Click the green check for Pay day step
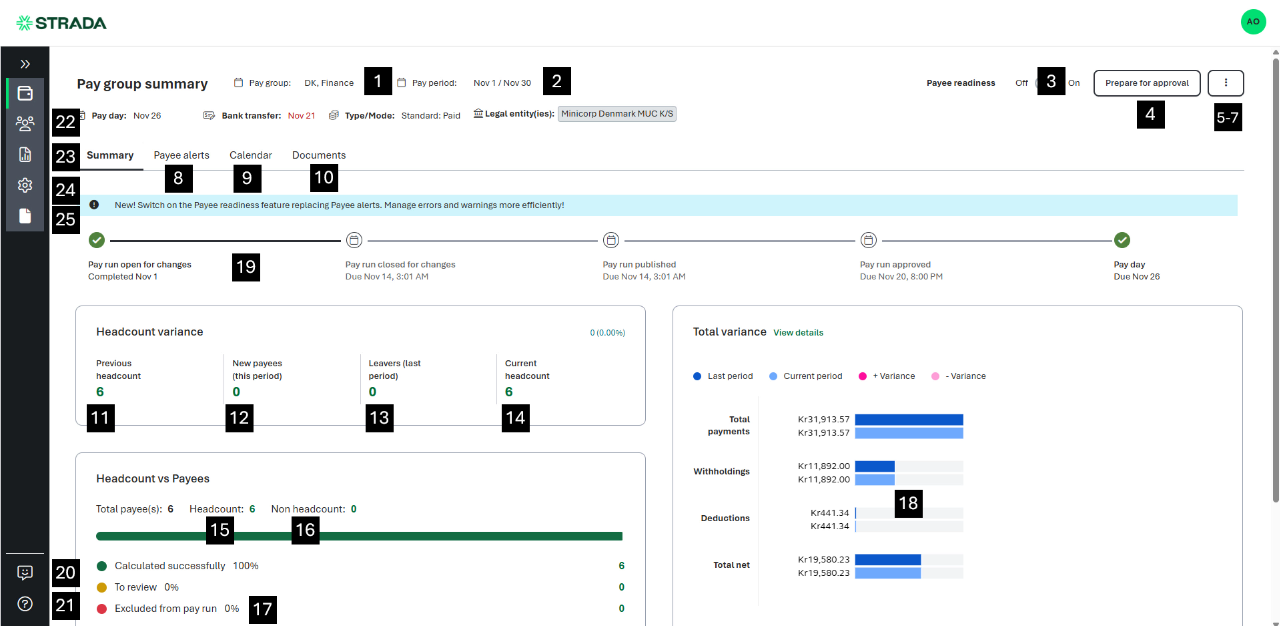The width and height of the screenshot is (1280, 626). [1122, 240]
